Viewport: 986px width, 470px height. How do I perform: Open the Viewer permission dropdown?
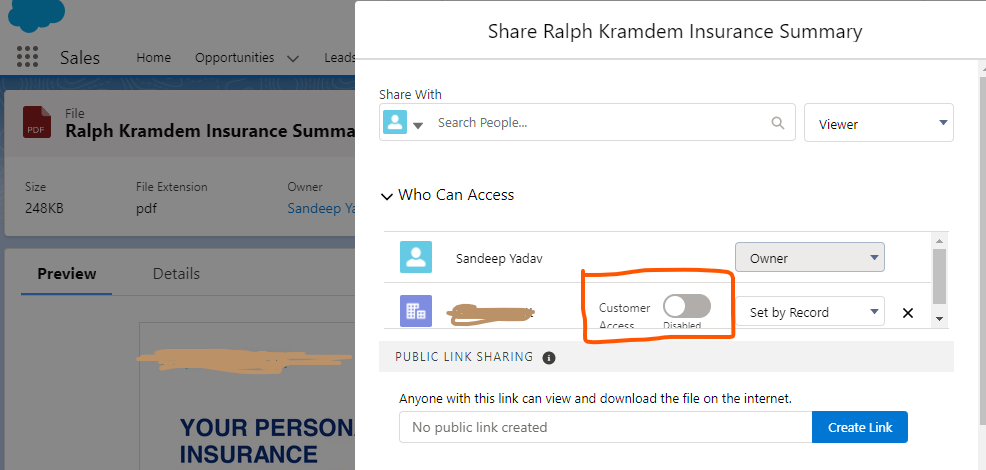878,123
